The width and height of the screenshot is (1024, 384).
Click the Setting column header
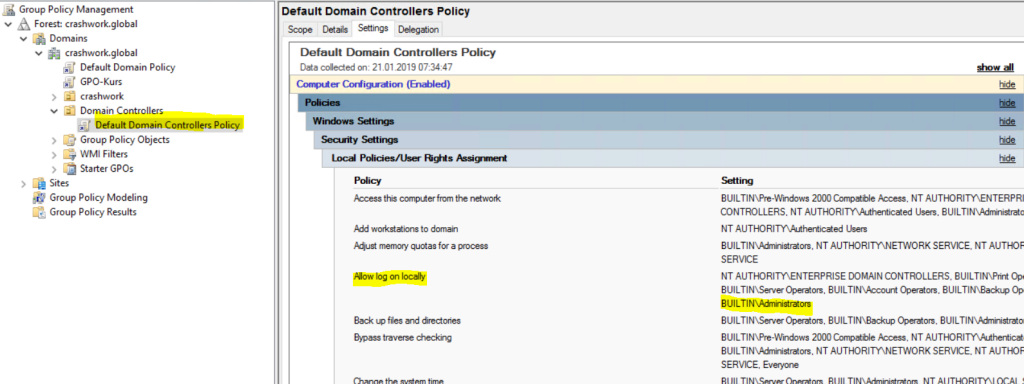pyautogui.click(x=737, y=180)
